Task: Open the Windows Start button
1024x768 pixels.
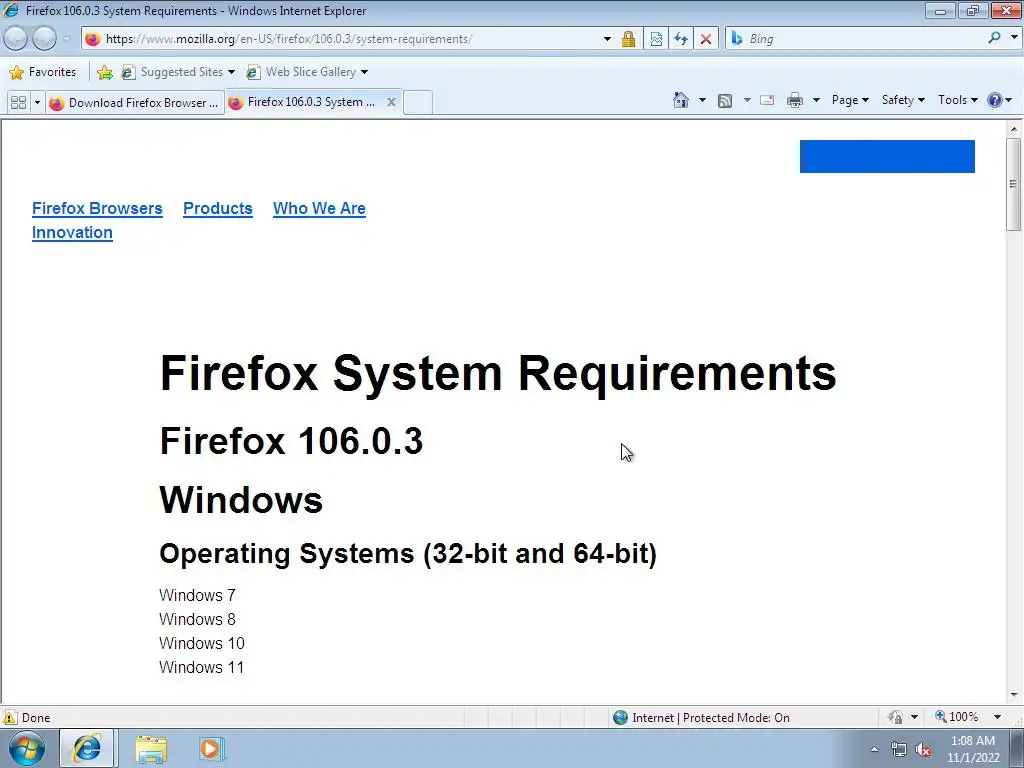Action: [26, 748]
